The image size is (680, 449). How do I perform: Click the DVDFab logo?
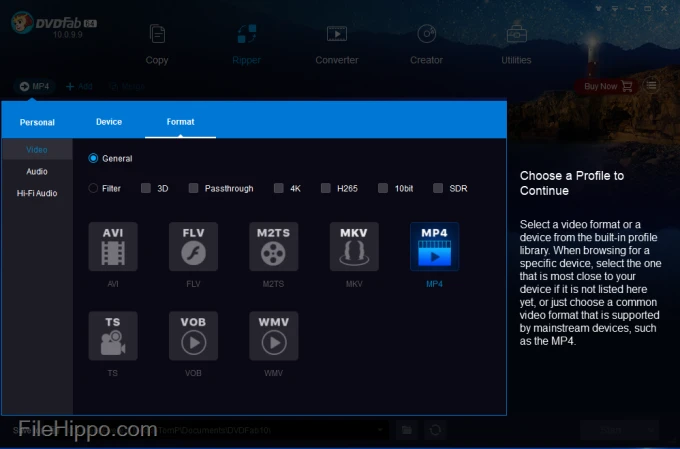coord(54,25)
